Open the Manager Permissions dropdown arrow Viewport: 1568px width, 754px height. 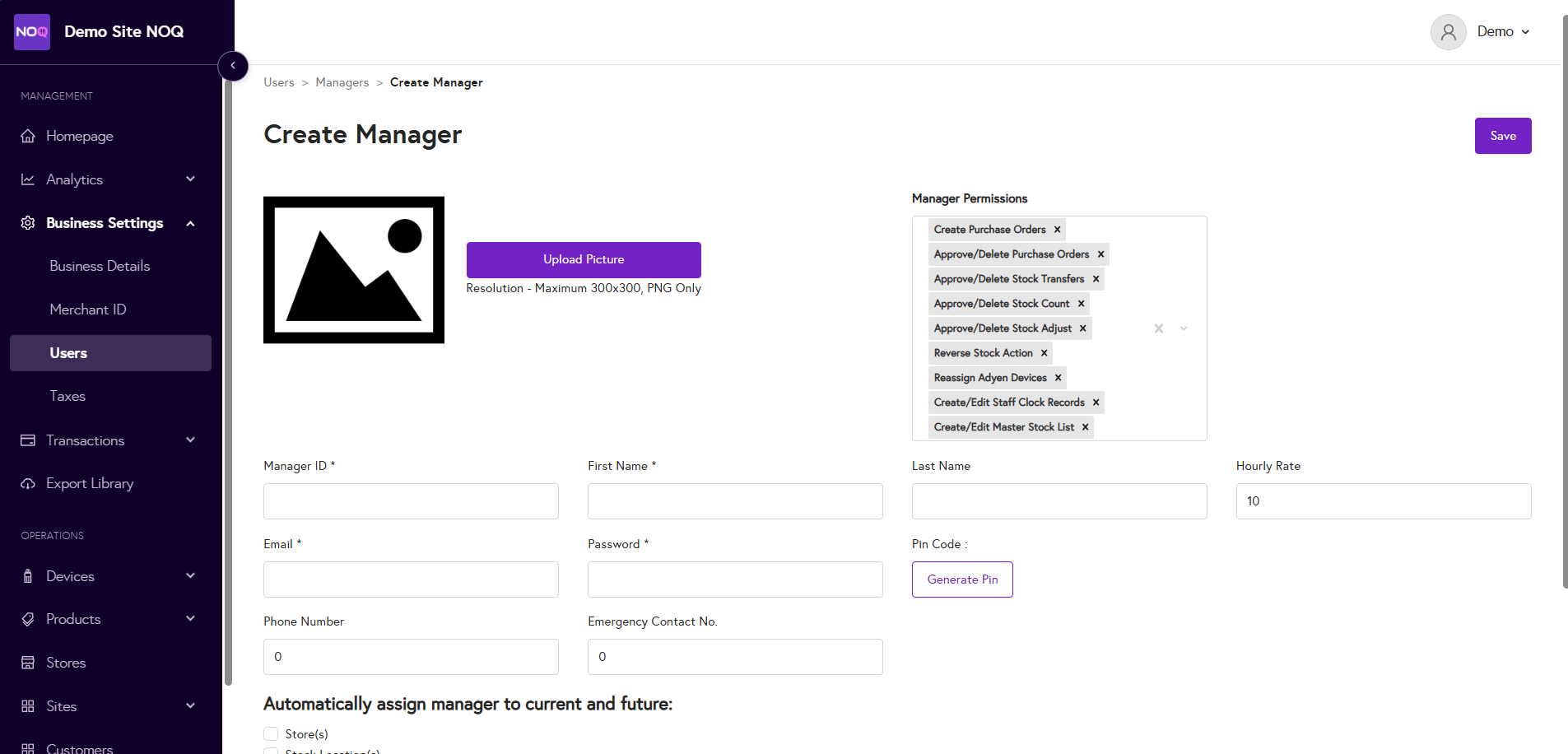click(1184, 328)
